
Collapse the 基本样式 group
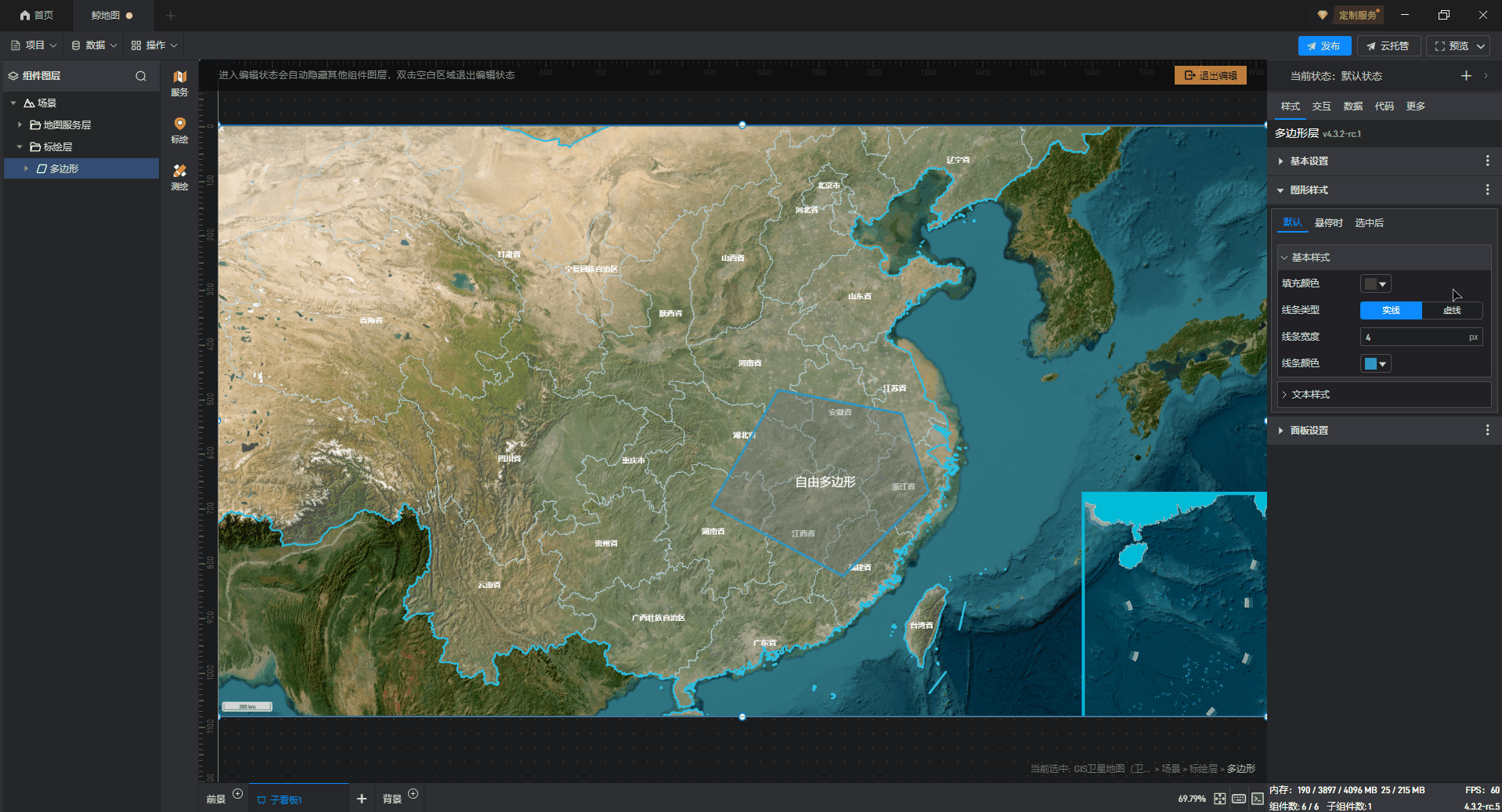[1284, 258]
